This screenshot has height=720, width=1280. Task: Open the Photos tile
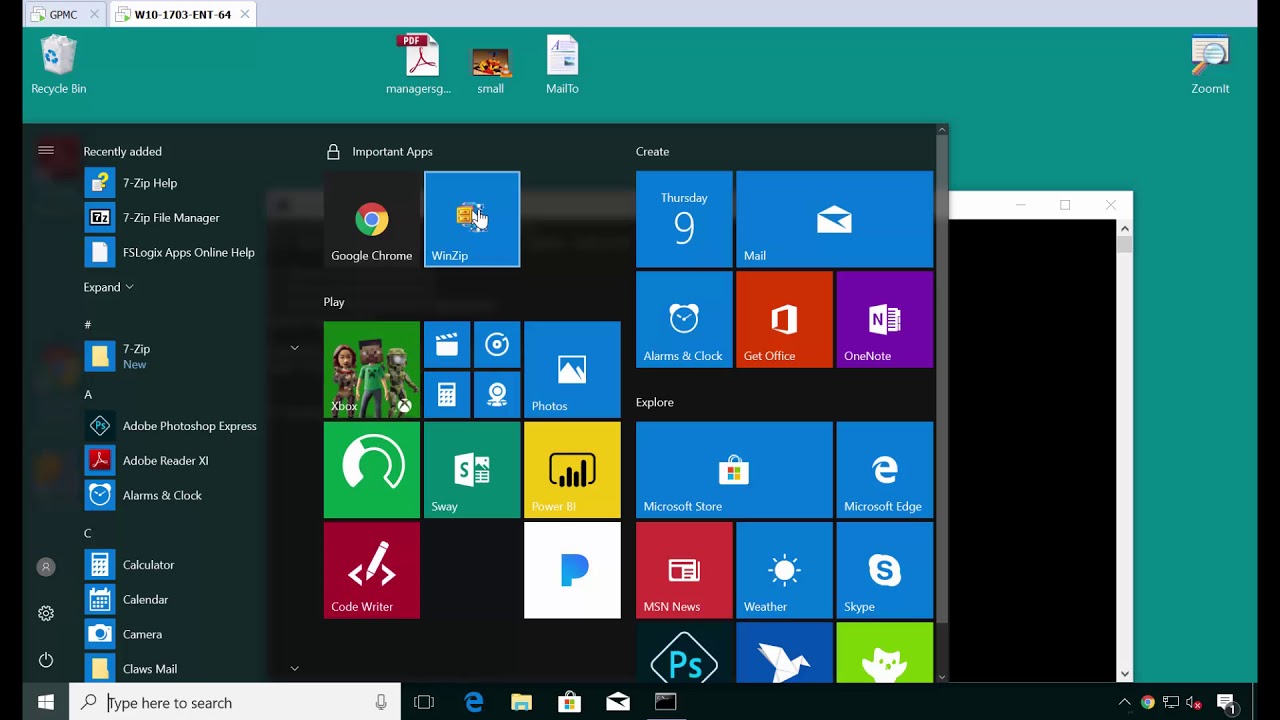coord(572,369)
